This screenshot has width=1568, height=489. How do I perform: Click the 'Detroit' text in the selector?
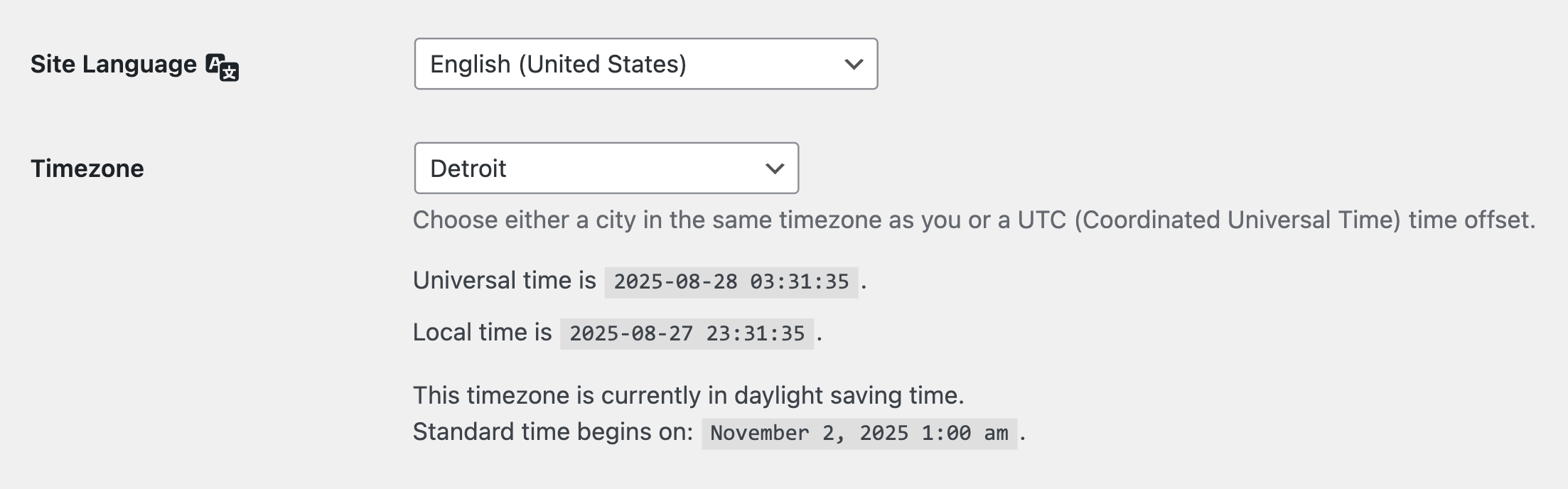tap(468, 168)
